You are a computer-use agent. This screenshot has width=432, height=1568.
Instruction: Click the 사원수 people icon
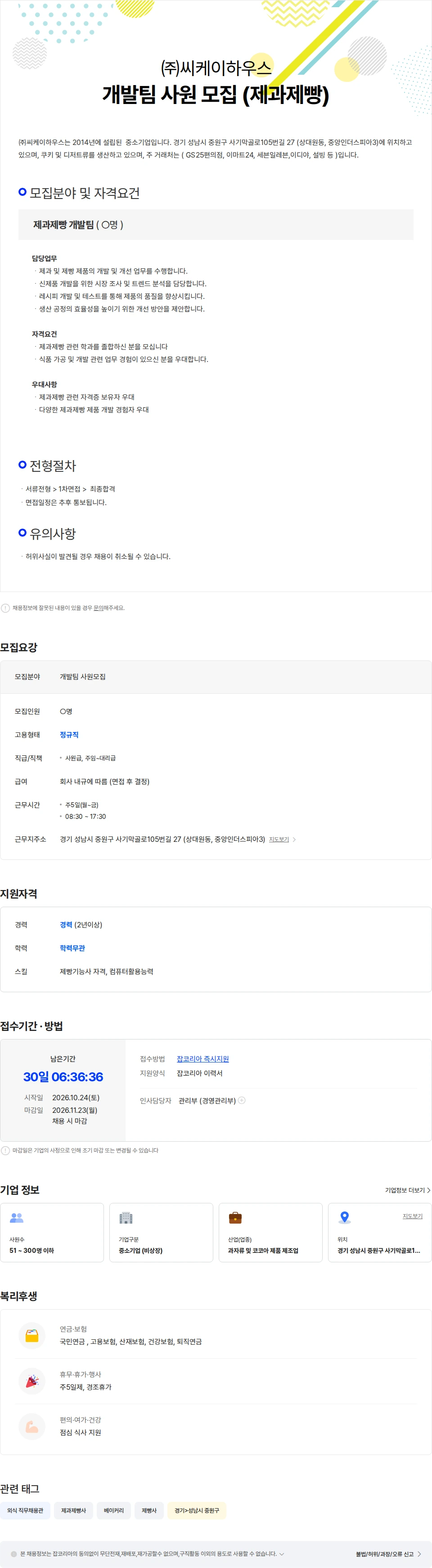(x=17, y=1217)
